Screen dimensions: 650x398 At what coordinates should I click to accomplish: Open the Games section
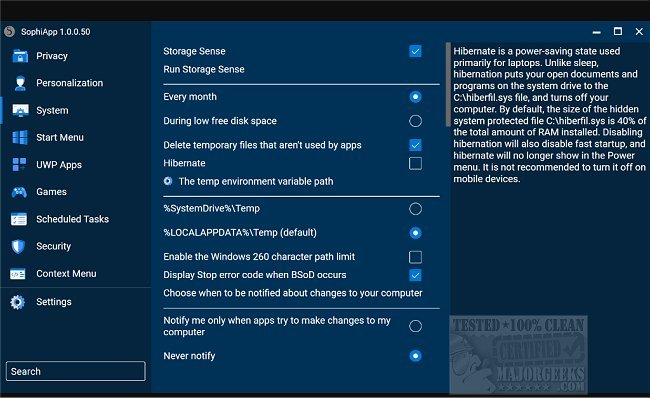(x=51, y=192)
